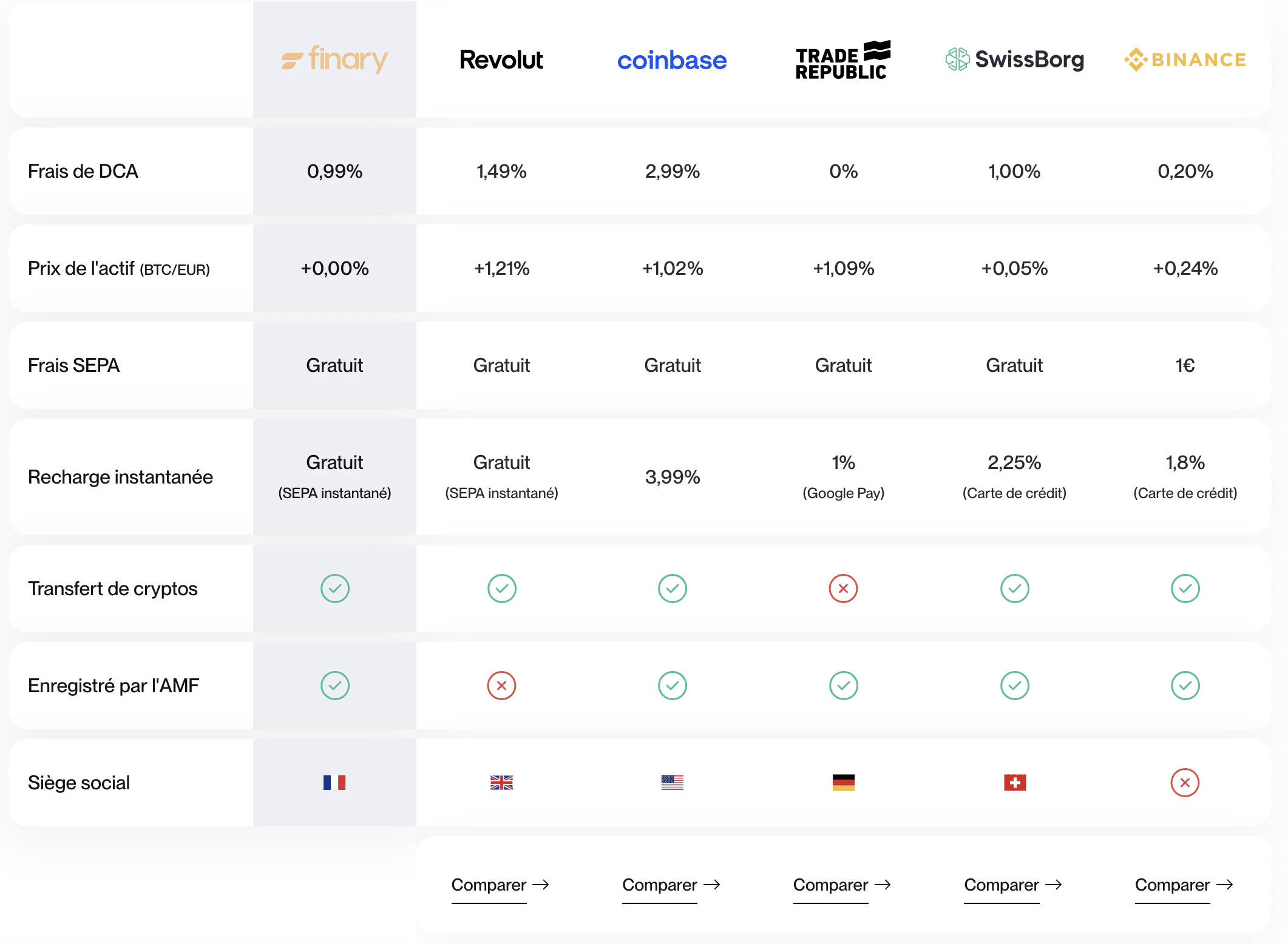Click the Coinbase logo
The image size is (1288, 944).
point(672,60)
